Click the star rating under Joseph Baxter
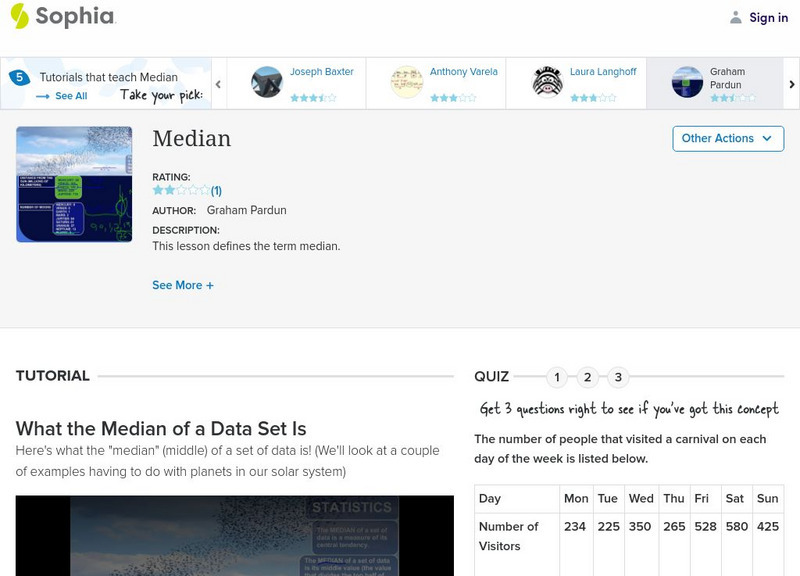 (x=313, y=97)
